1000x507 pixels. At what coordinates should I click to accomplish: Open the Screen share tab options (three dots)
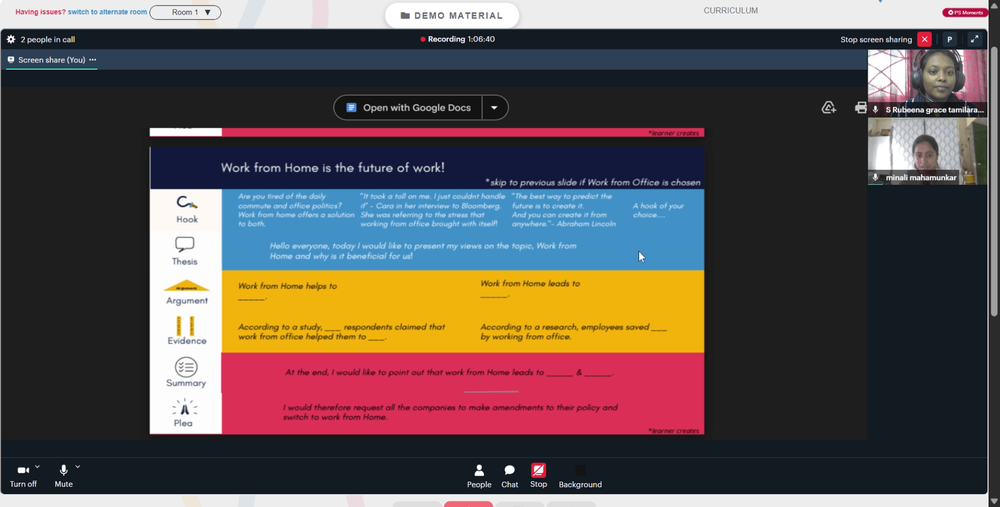click(93, 60)
